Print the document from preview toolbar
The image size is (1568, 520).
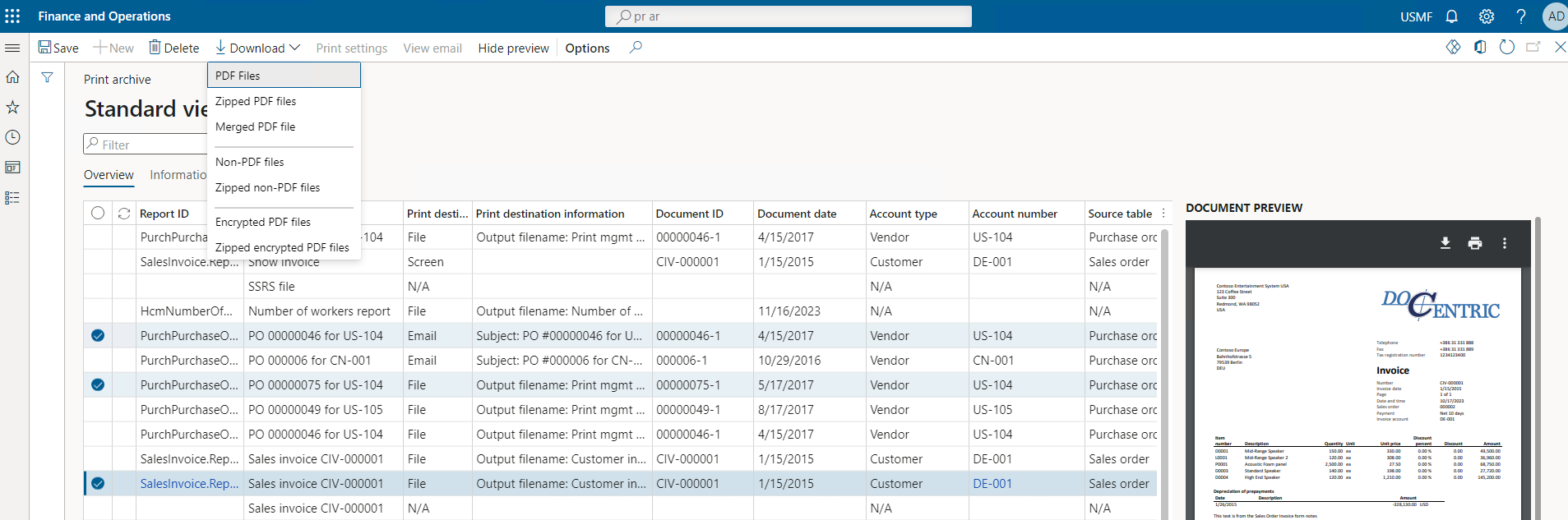pyautogui.click(x=1474, y=243)
